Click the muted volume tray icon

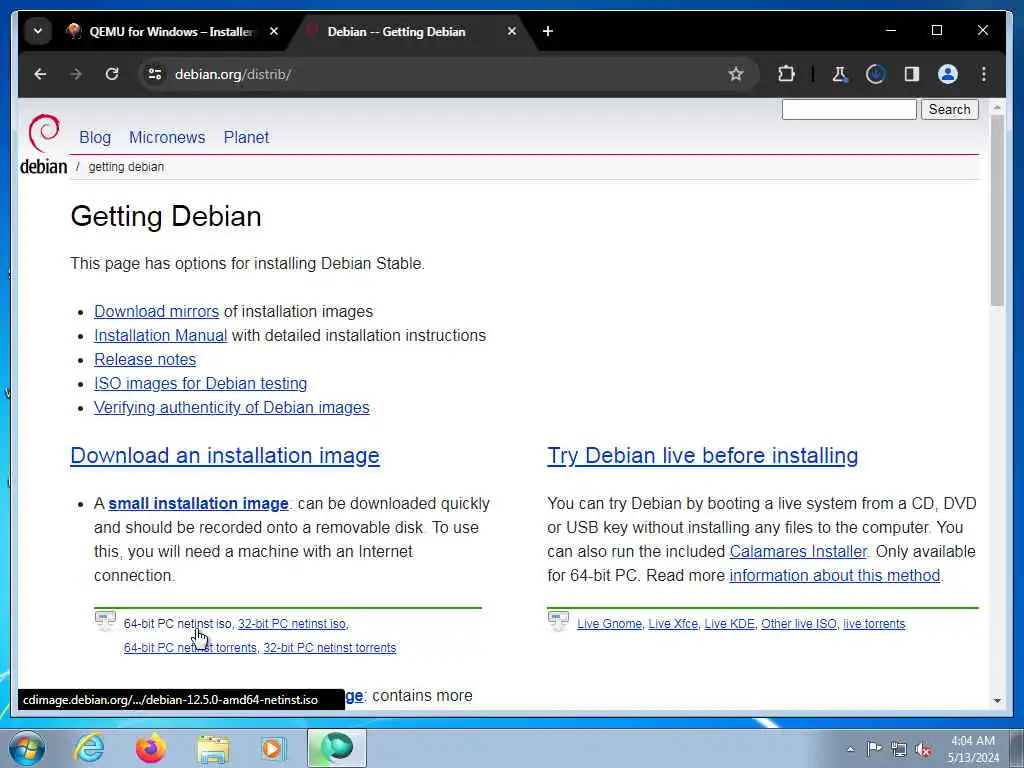pyautogui.click(x=923, y=749)
